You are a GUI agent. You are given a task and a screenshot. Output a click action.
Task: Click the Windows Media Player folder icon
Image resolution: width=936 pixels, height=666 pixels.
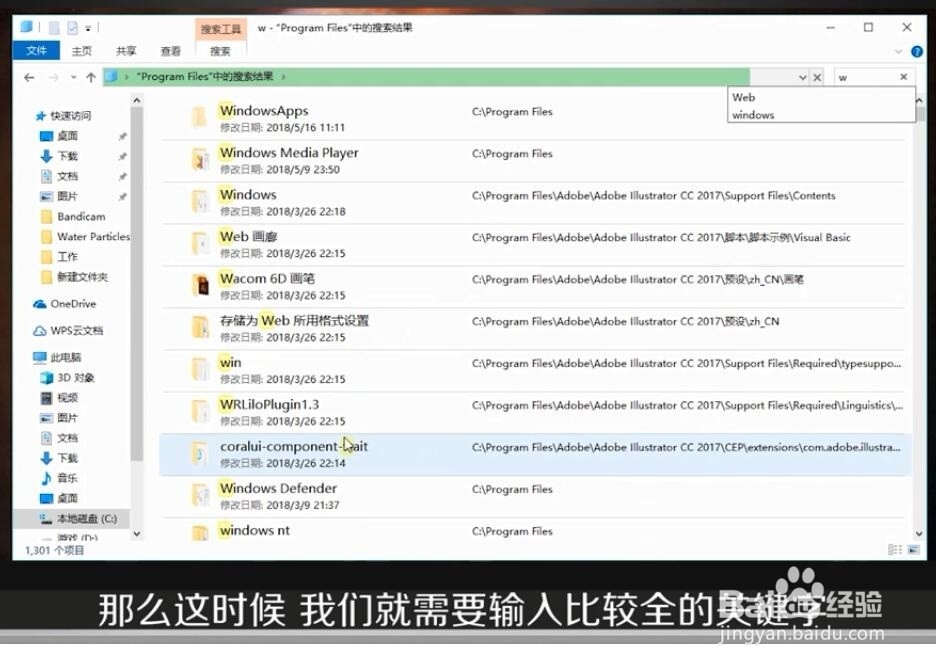point(200,159)
